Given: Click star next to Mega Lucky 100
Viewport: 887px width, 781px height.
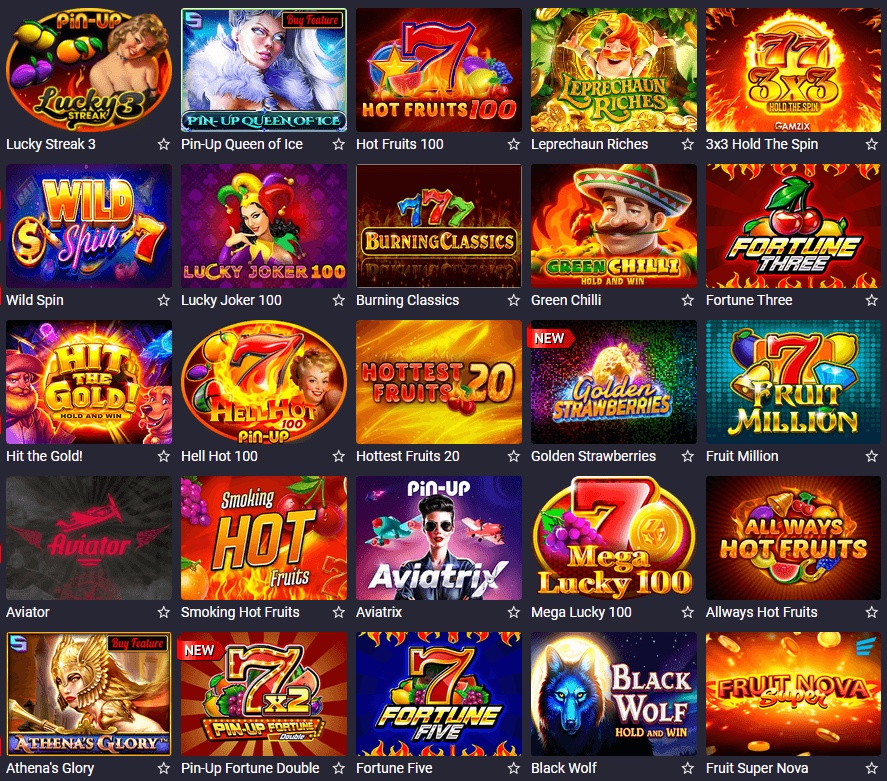Looking at the screenshot, I should [x=687, y=612].
